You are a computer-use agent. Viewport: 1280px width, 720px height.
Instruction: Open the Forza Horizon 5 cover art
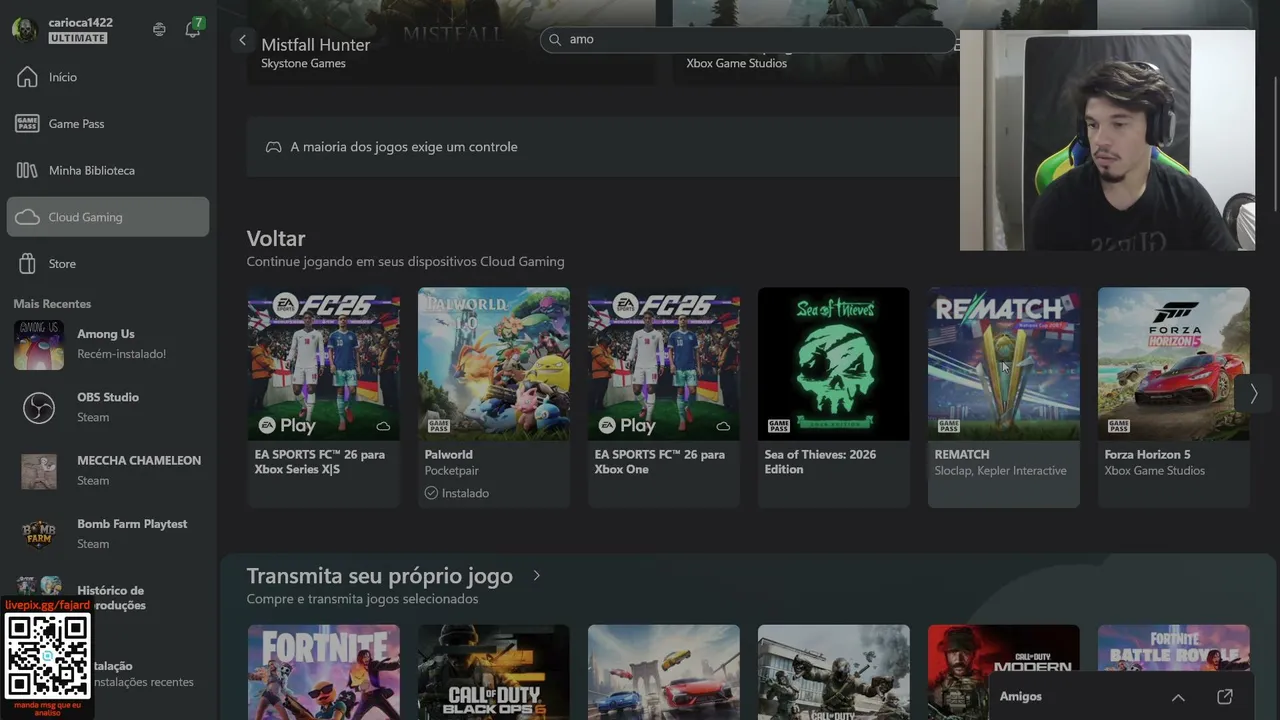(x=1174, y=364)
